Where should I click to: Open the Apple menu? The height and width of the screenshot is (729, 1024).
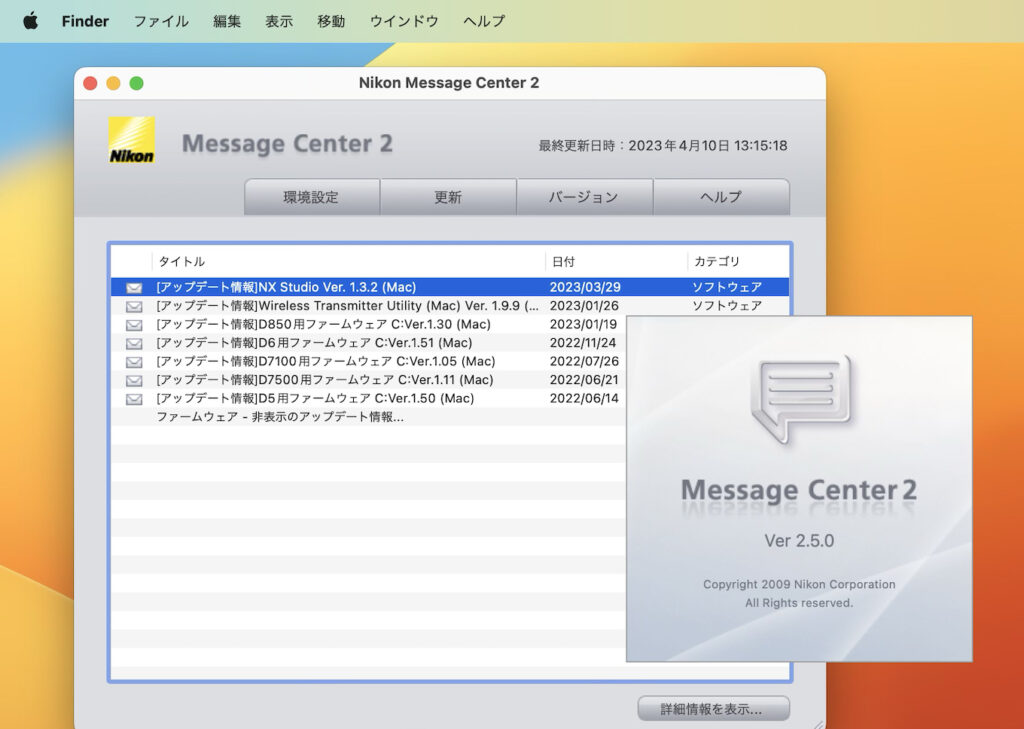[29, 20]
